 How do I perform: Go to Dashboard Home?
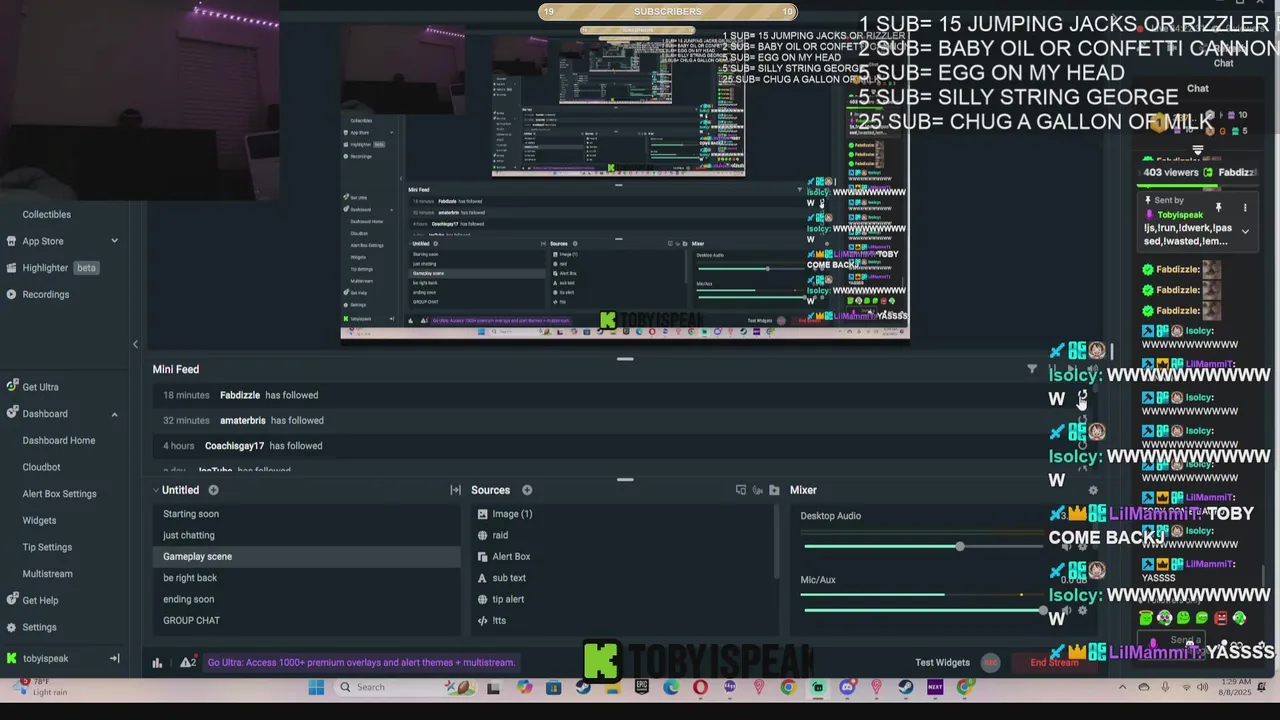(59, 440)
